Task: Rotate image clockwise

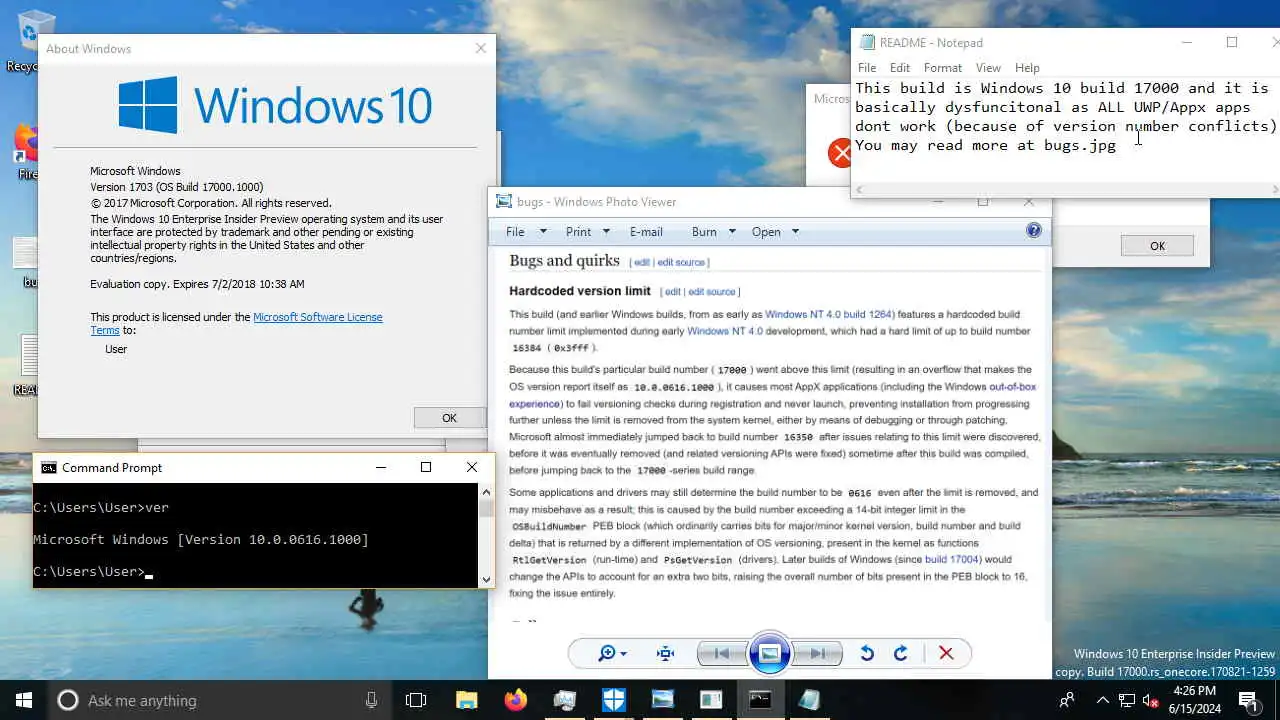Action: tap(900, 653)
